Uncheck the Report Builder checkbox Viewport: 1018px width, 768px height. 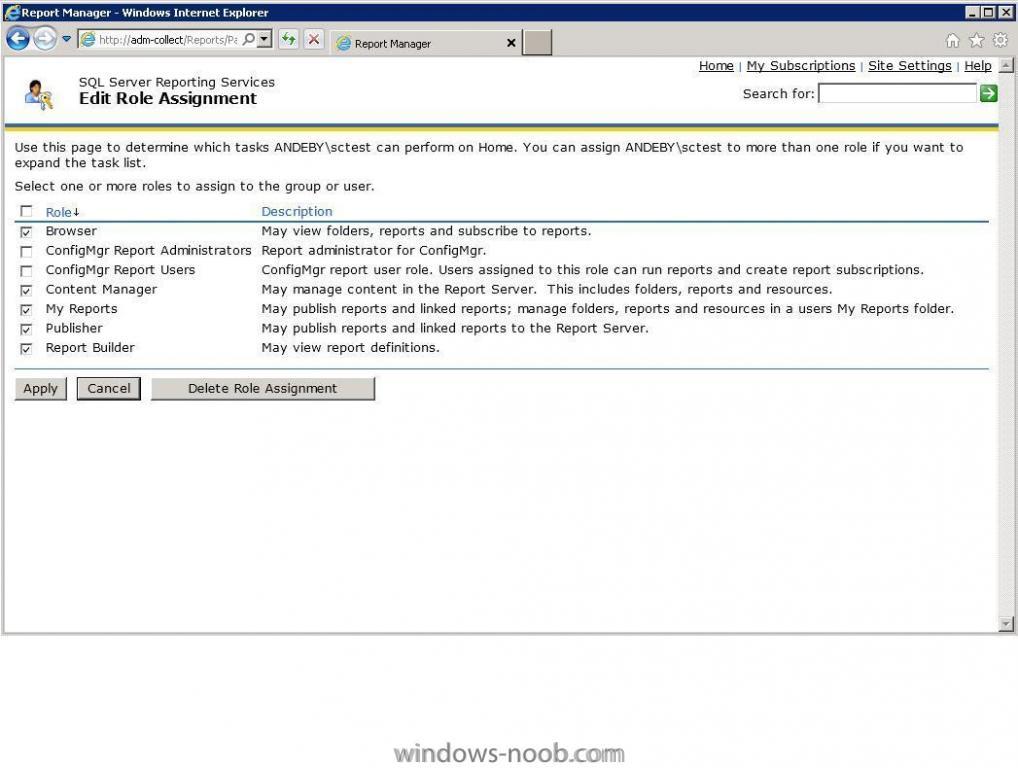[x=26, y=349]
